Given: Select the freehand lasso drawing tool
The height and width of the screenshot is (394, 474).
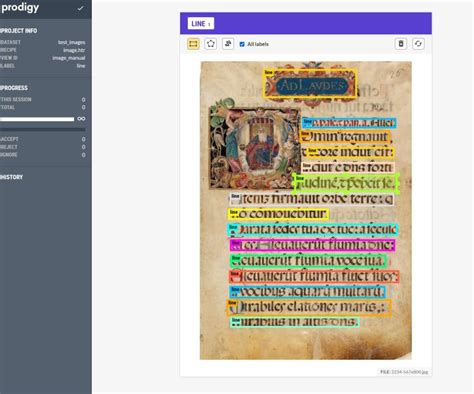Looking at the screenshot, I should 228,44.
